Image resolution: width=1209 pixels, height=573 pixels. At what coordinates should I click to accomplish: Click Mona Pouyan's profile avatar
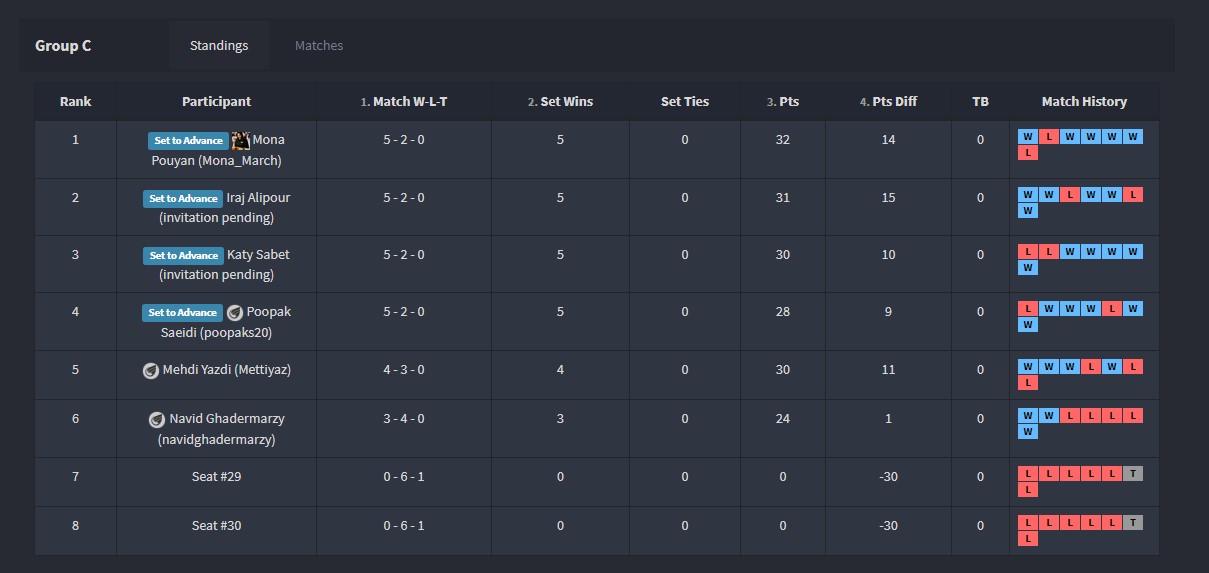pyautogui.click(x=240, y=140)
